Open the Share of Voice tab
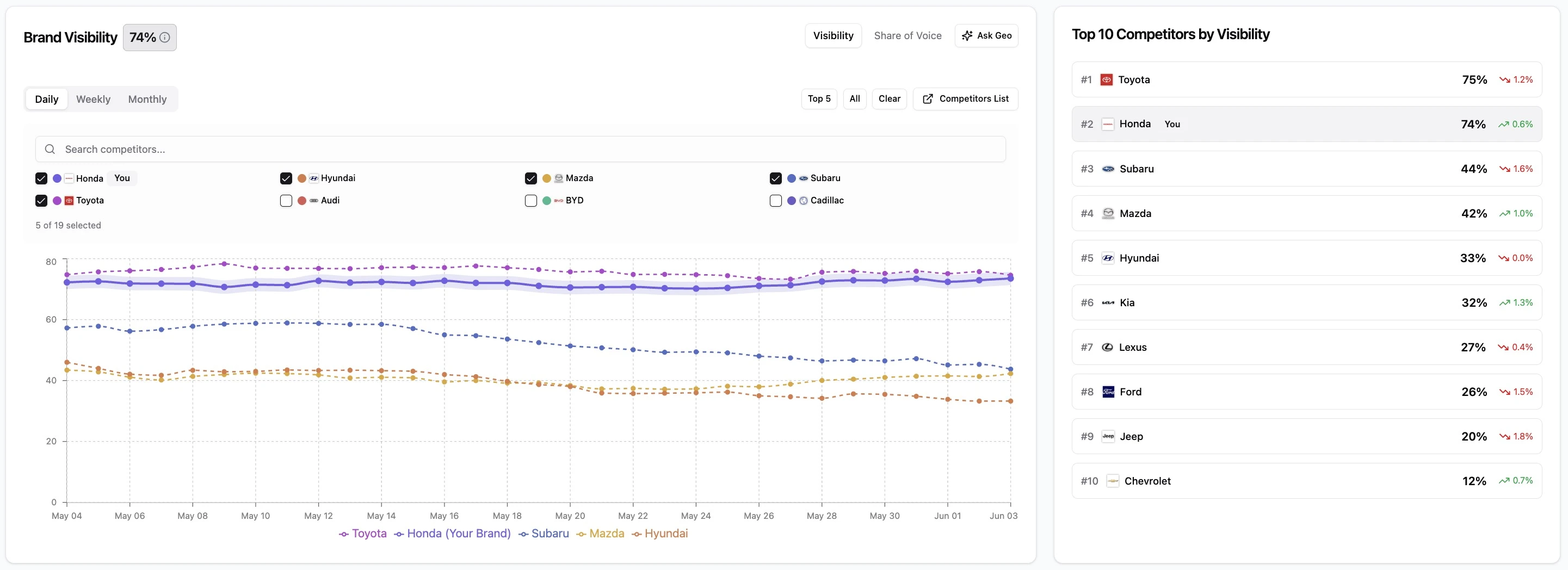The height and width of the screenshot is (570, 1568). click(x=908, y=36)
